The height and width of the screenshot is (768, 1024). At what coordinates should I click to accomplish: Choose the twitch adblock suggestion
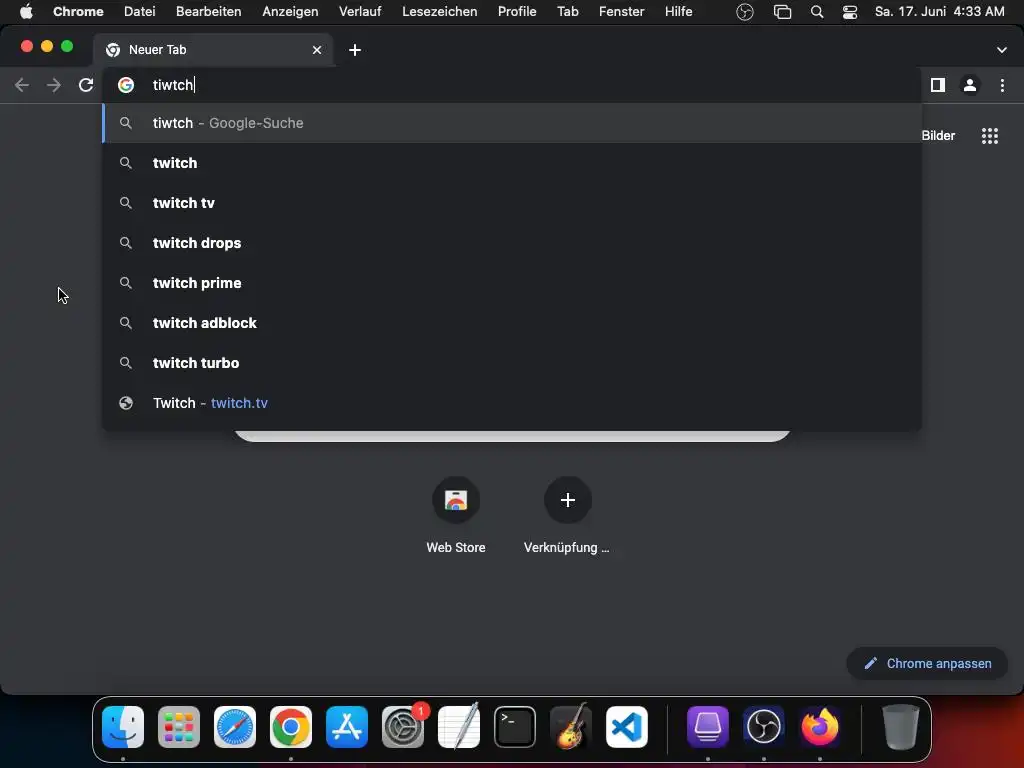(512, 323)
